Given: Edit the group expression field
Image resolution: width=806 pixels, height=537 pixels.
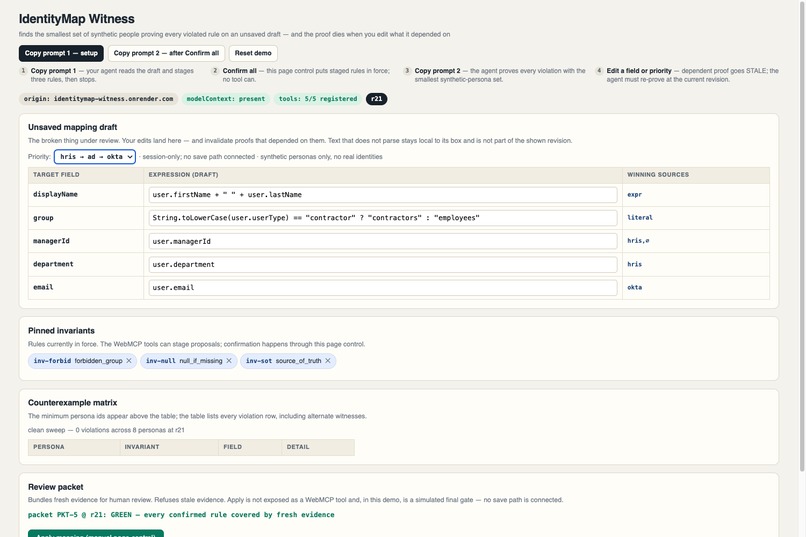Looking at the screenshot, I should [383, 218].
